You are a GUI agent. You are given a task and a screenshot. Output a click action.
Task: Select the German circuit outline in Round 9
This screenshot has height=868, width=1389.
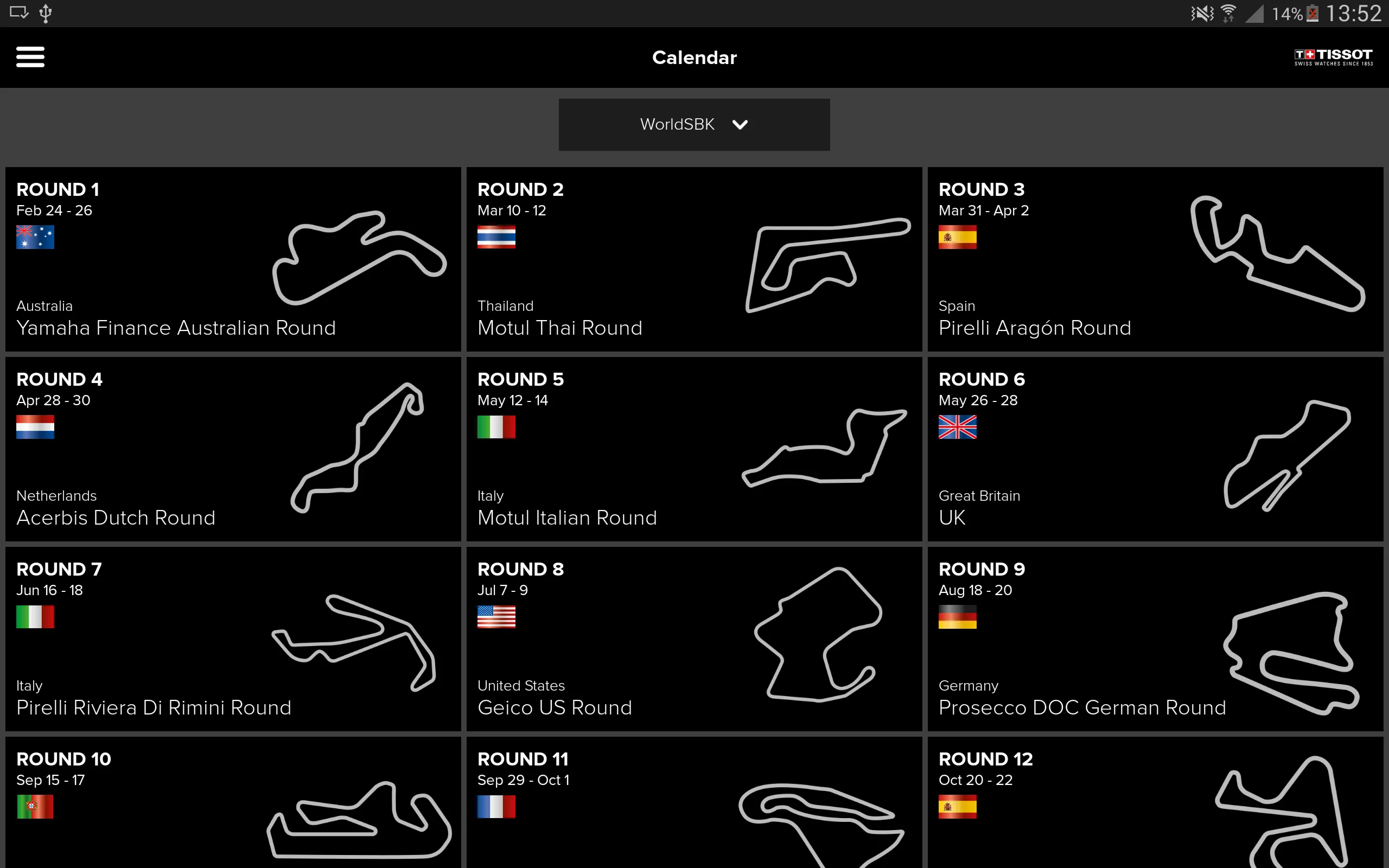[1290, 653]
